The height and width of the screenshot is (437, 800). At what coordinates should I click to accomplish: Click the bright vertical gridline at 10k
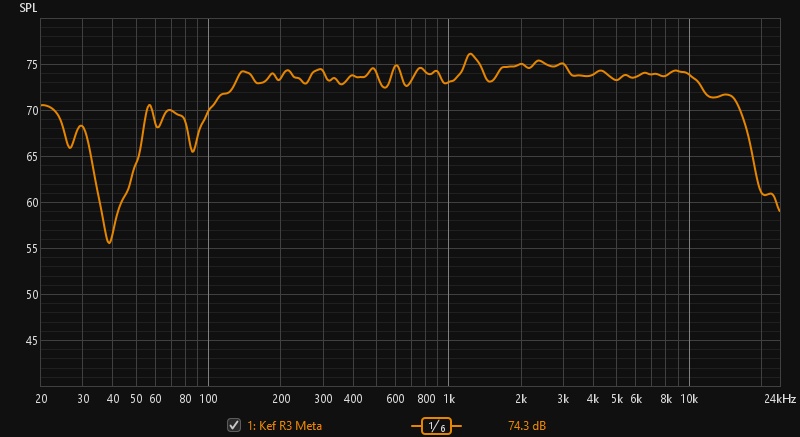(x=689, y=250)
